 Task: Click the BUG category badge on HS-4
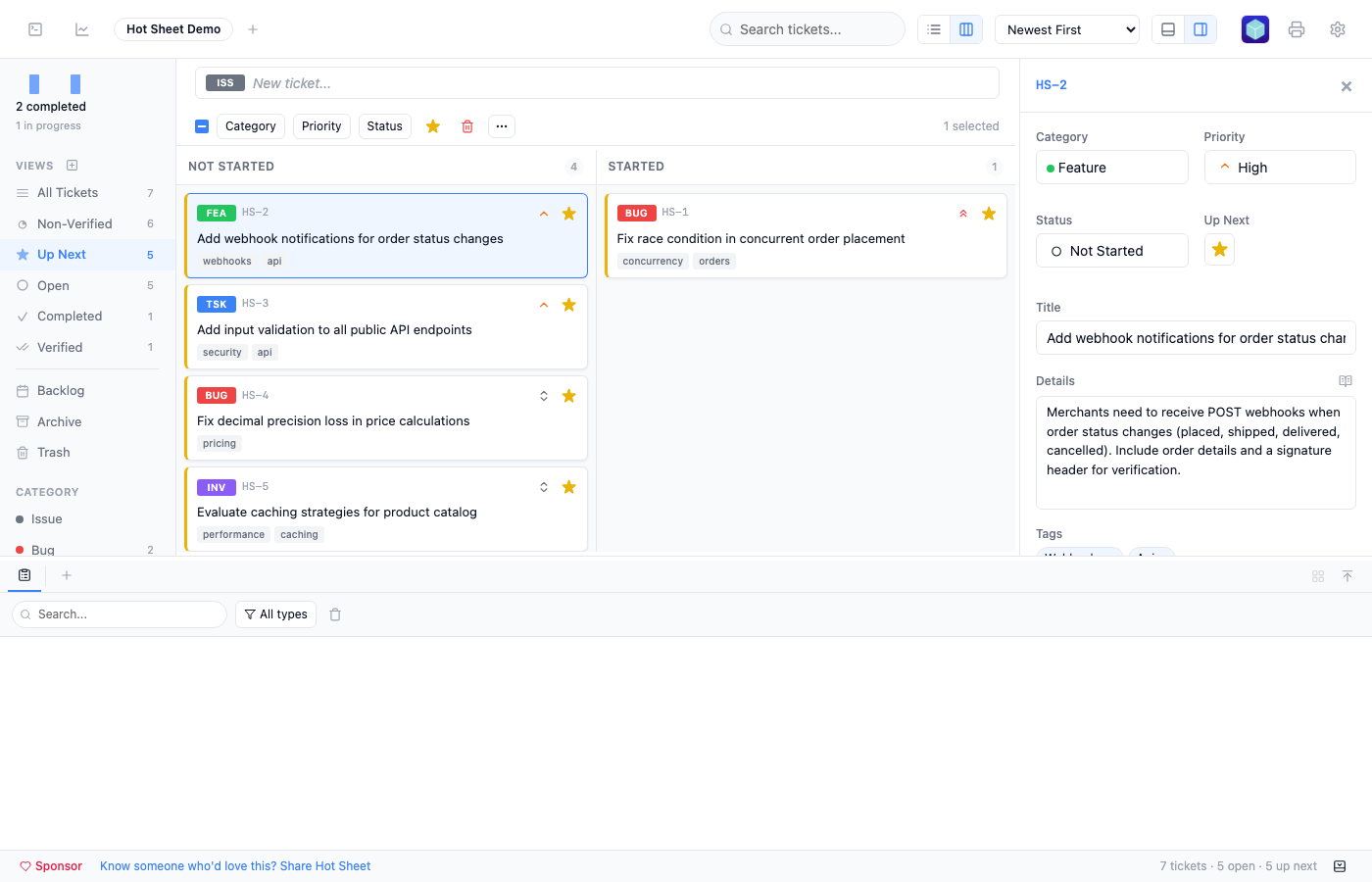(217, 395)
